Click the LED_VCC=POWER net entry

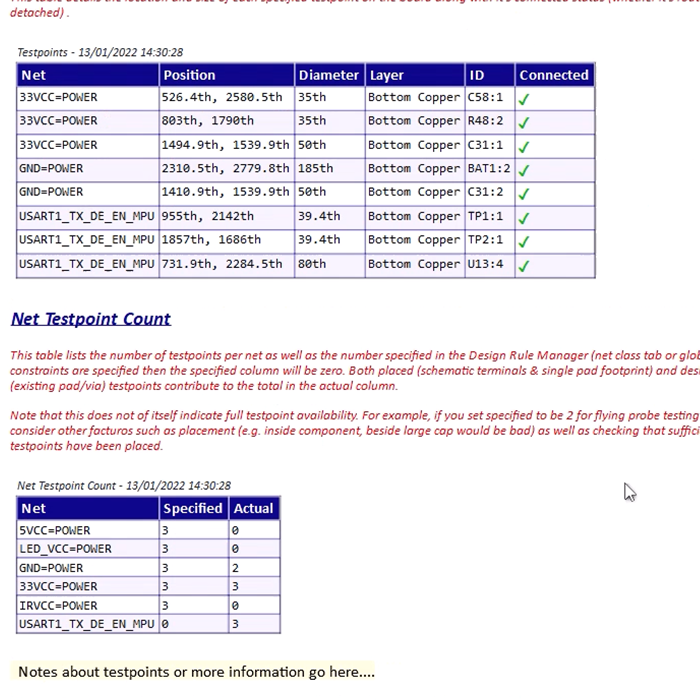pos(66,549)
